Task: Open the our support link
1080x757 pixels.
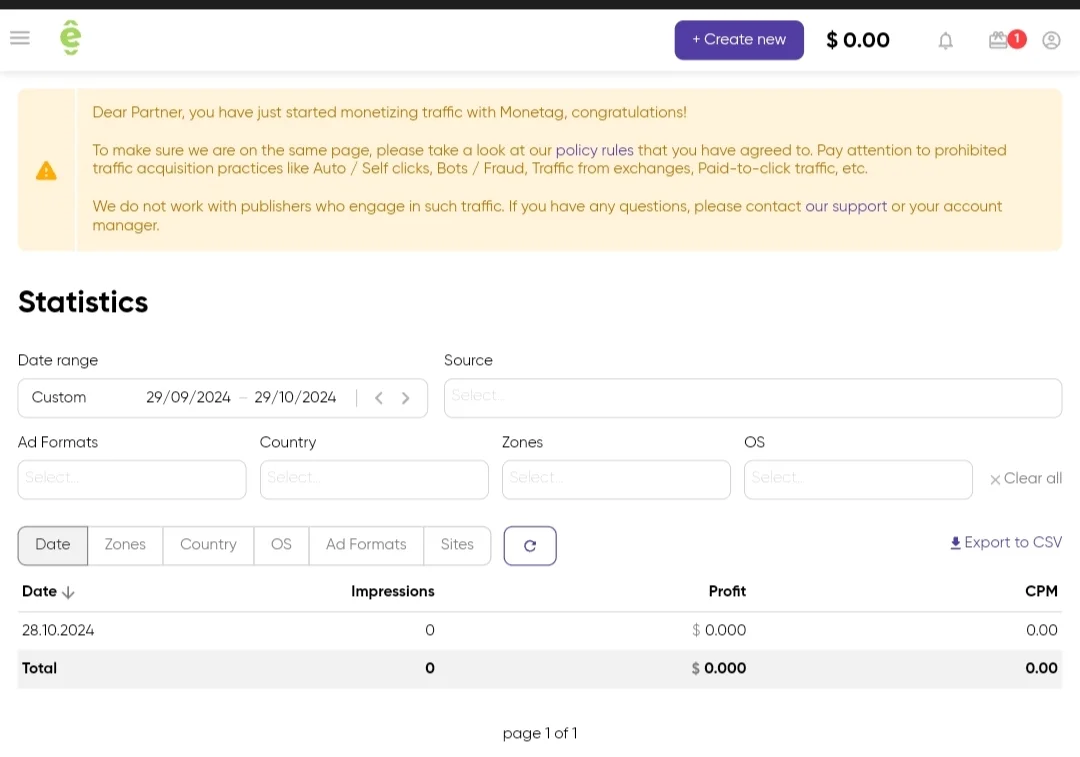Action: tap(846, 206)
